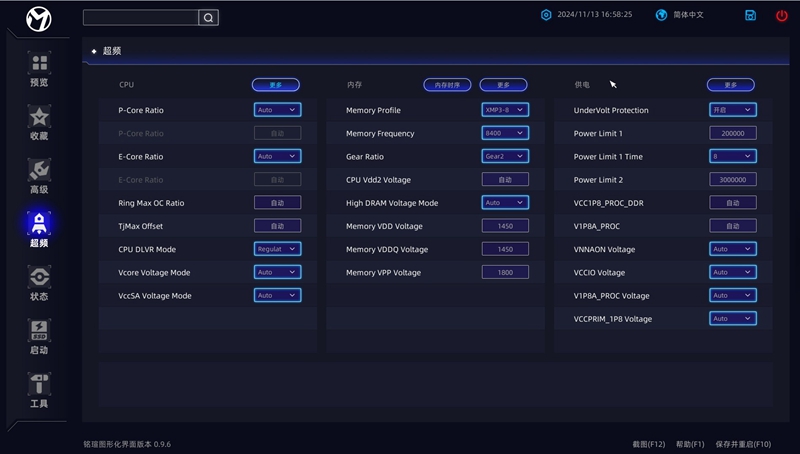
Task: Click the globe language icon
Action: (661, 15)
